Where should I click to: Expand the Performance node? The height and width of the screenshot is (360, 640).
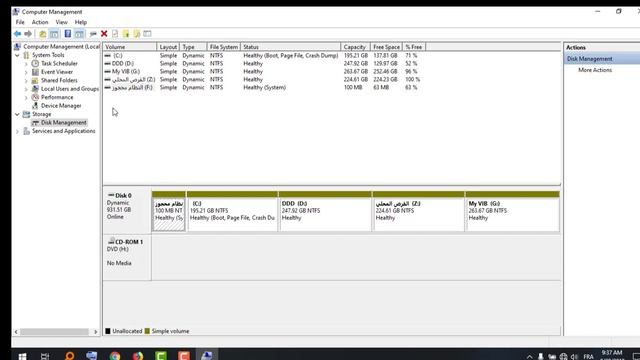pyautogui.click(x=26, y=98)
